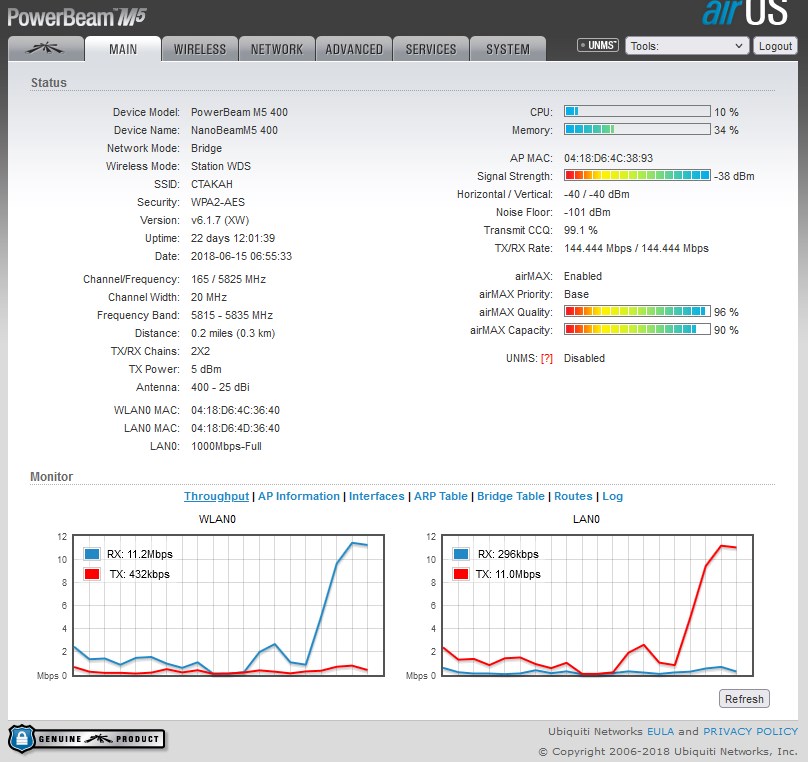Select the antenna value '400 - 25 dBi'
This screenshot has width=808, height=762.
220,387
